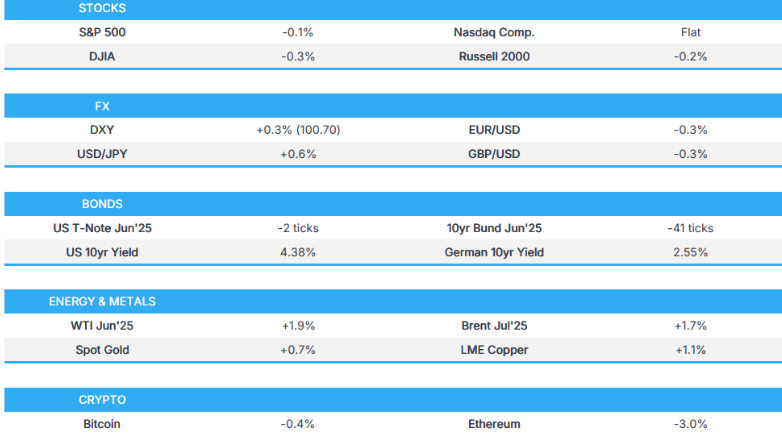Click the Nasdaq Comp. label
782x435 pixels.
494,32
